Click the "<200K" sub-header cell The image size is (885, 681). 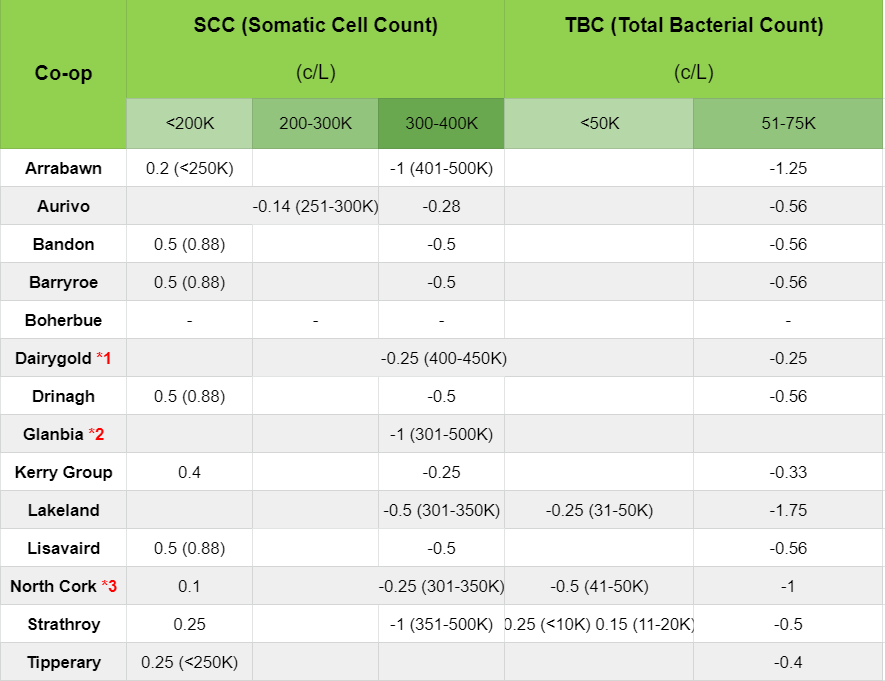pyautogui.click(x=189, y=124)
